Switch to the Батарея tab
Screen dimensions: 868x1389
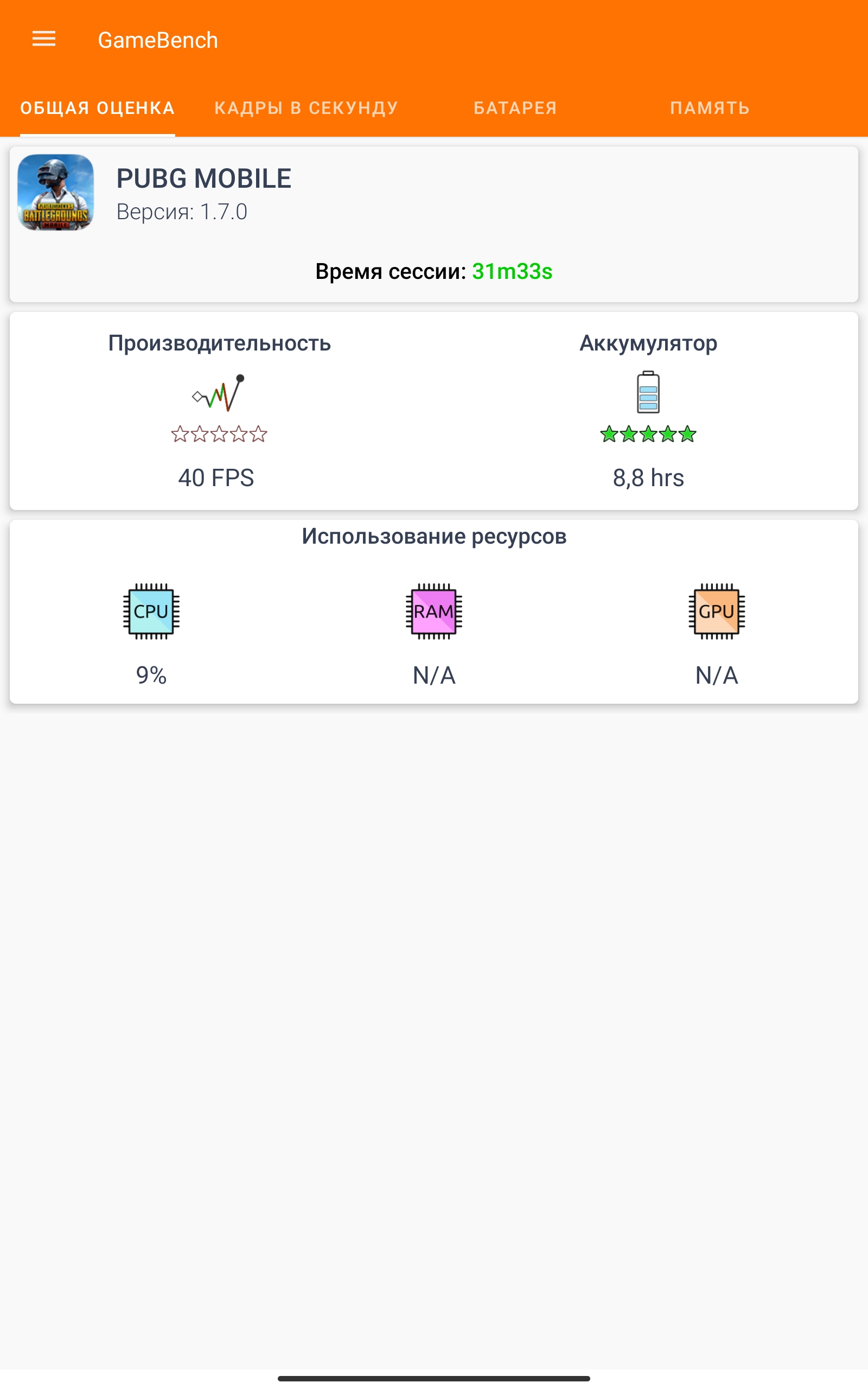[x=515, y=108]
